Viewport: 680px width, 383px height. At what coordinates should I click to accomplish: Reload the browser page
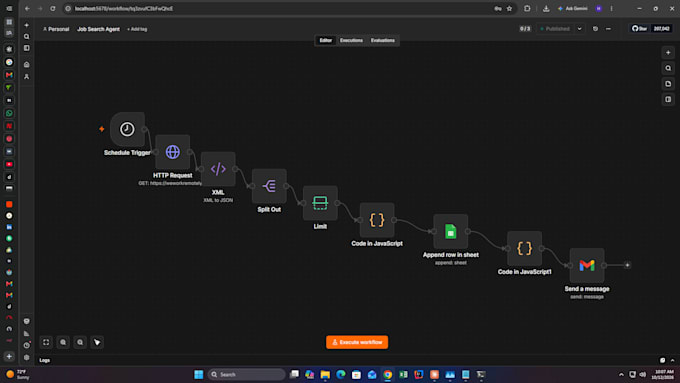tap(52, 8)
